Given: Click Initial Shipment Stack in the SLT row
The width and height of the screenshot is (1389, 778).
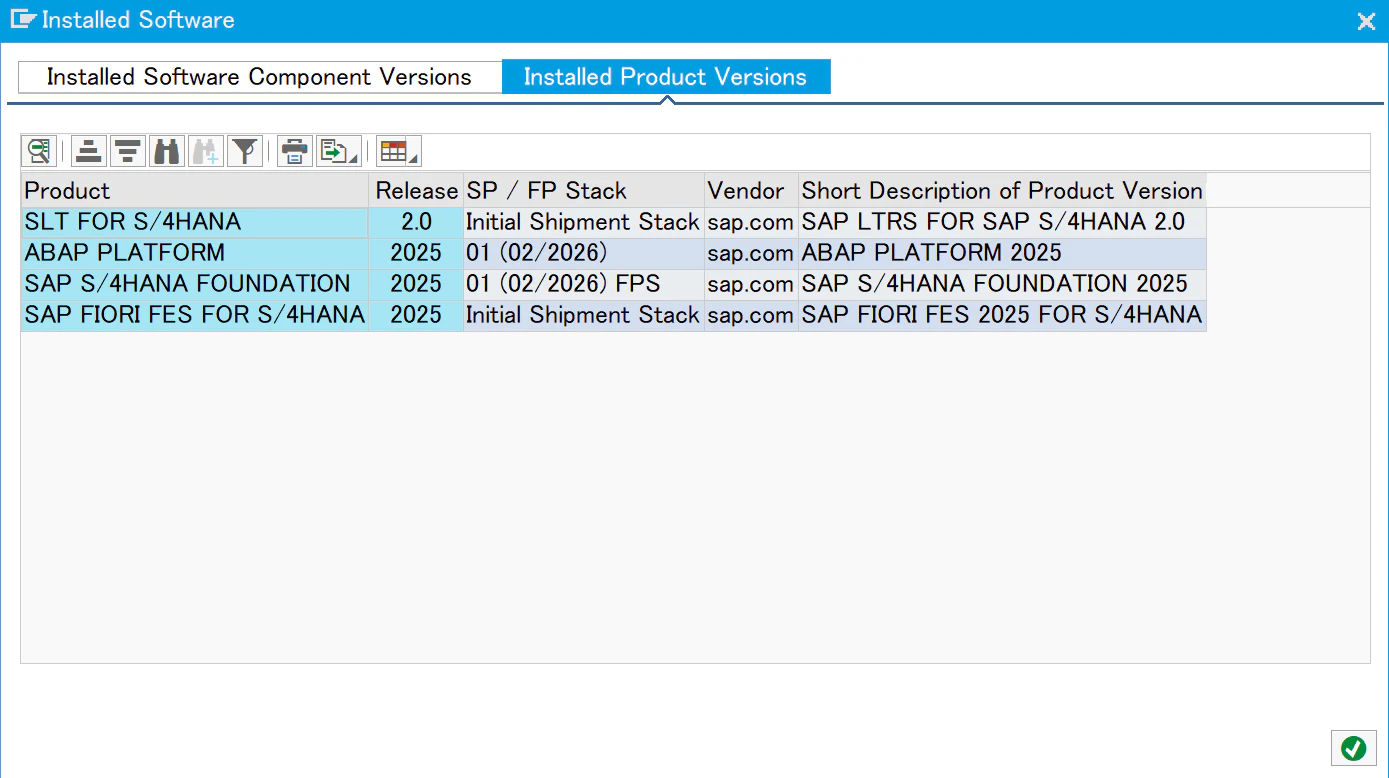Looking at the screenshot, I should tap(584, 222).
